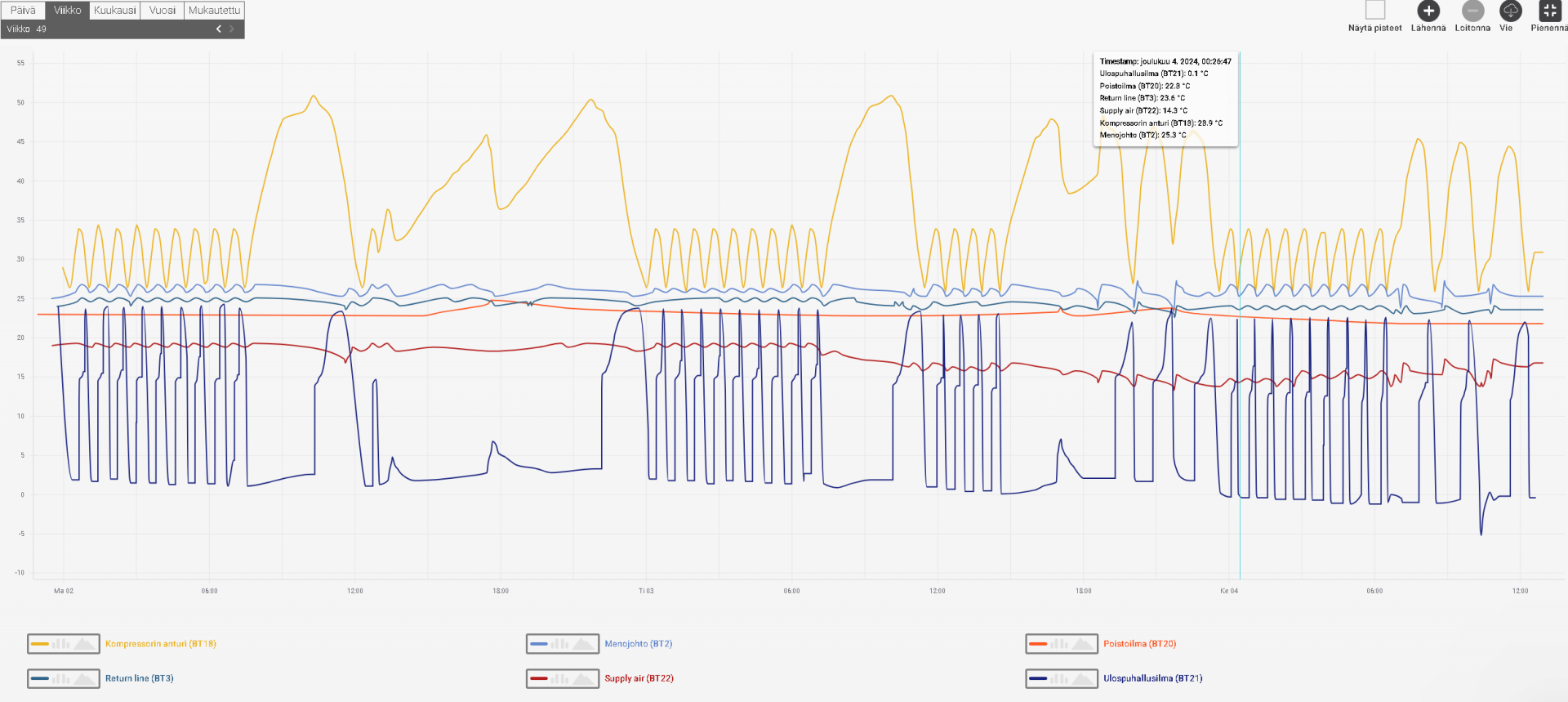
Task: Switch to the Päivä tab
Action: (x=23, y=10)
